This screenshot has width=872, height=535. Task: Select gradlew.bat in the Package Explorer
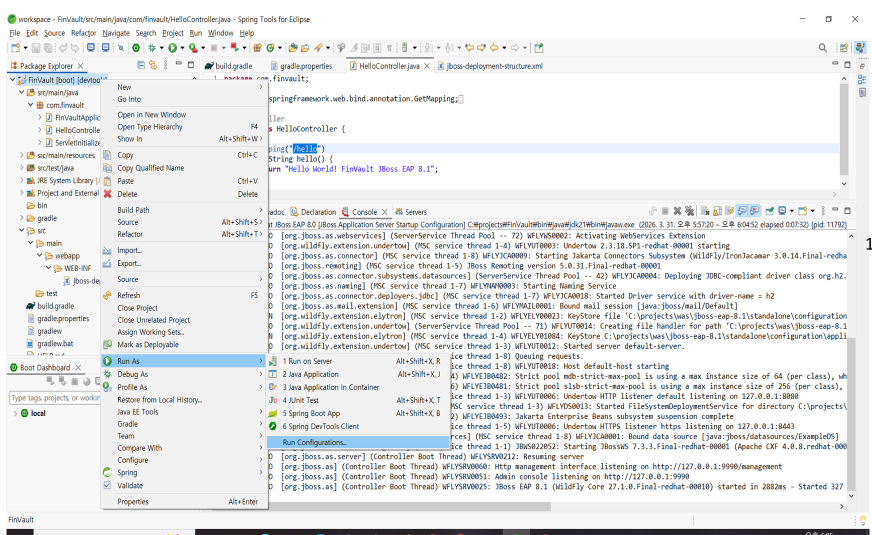[x=55, y=344]
